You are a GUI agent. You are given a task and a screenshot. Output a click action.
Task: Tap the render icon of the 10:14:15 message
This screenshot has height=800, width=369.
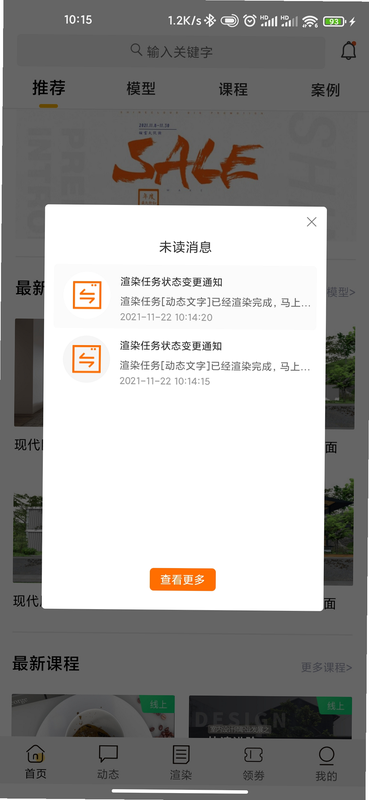click(87, 359)
